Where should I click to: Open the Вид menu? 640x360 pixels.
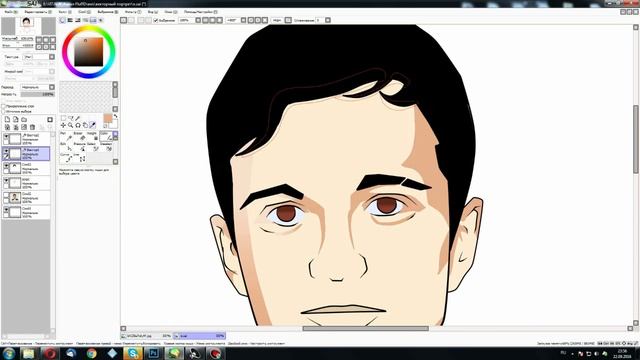(x=153, y=12)
